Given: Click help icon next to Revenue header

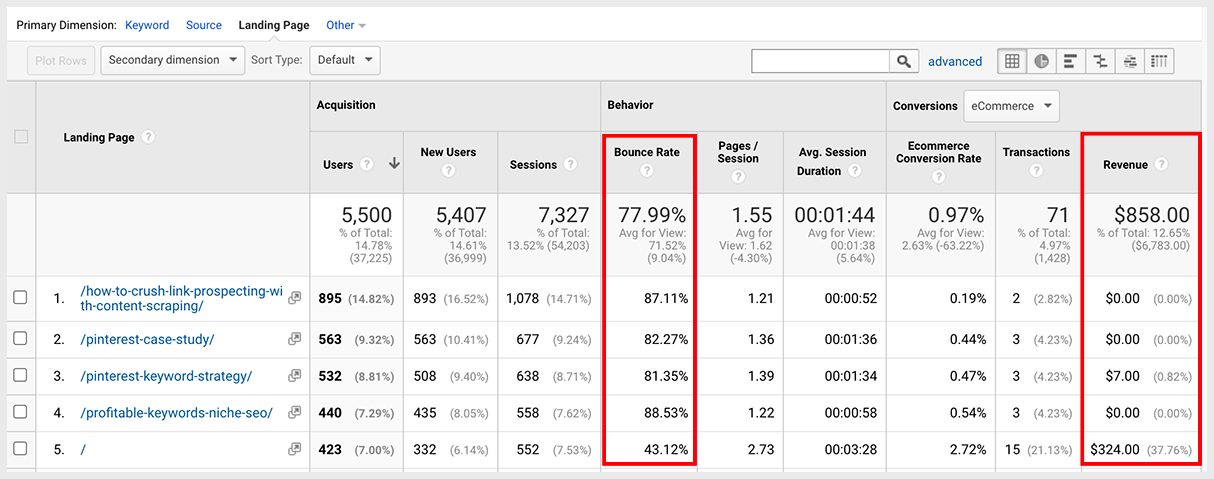Looking at the screenshot, I should [1161, 164].
